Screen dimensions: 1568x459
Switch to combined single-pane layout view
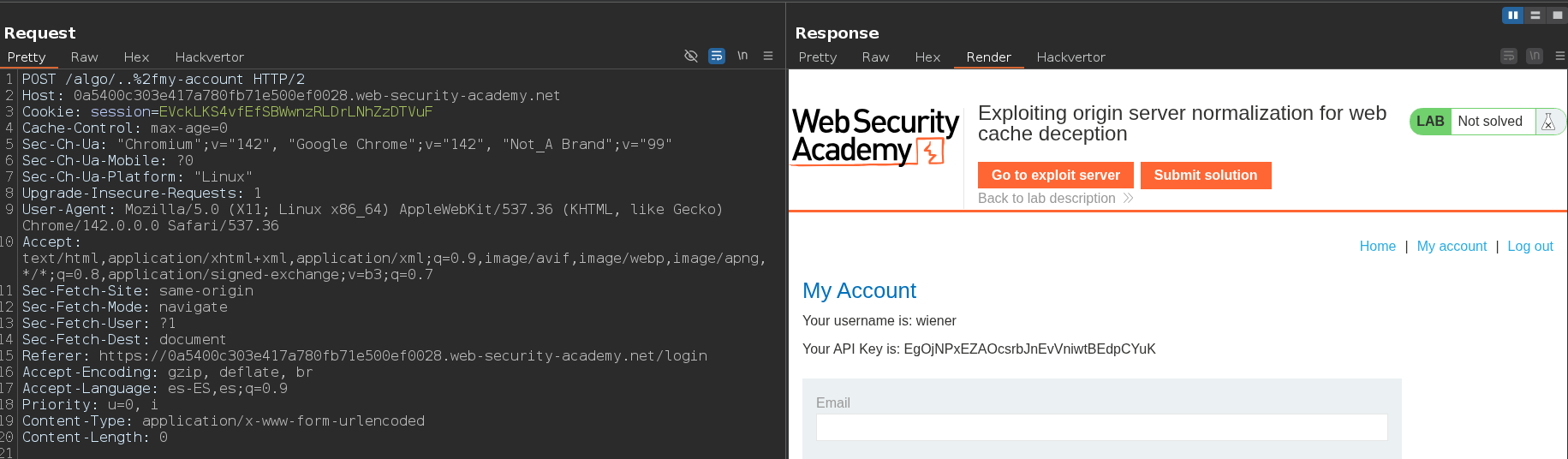point(1557,15)
